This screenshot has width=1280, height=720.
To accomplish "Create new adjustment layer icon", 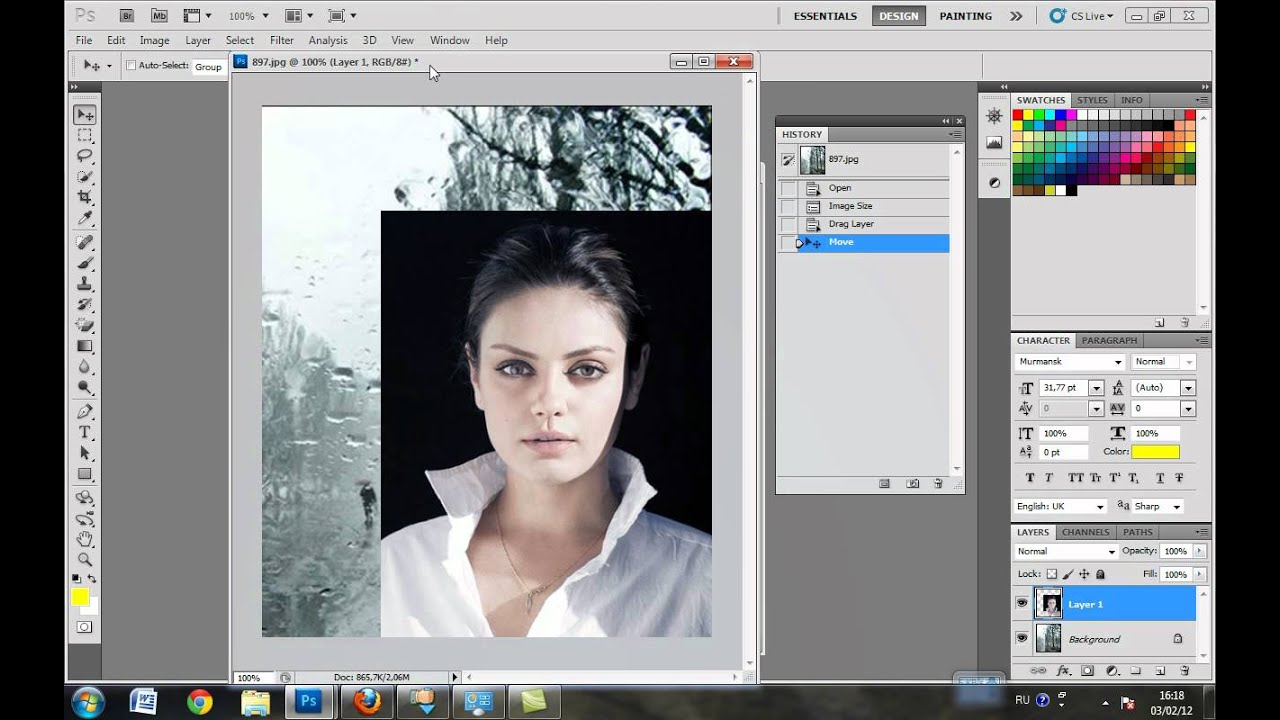I will tap(1111, 671).
